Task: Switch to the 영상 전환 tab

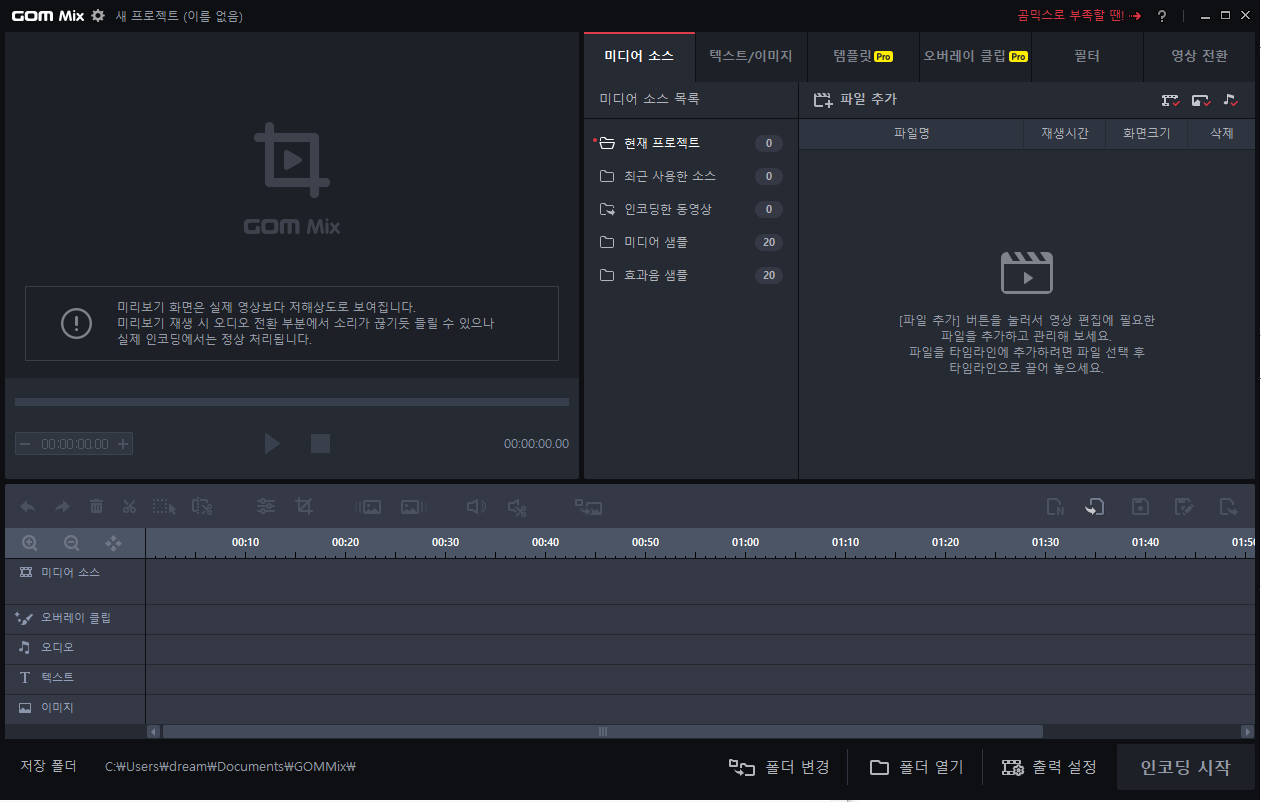Action: coord(1199,56)
